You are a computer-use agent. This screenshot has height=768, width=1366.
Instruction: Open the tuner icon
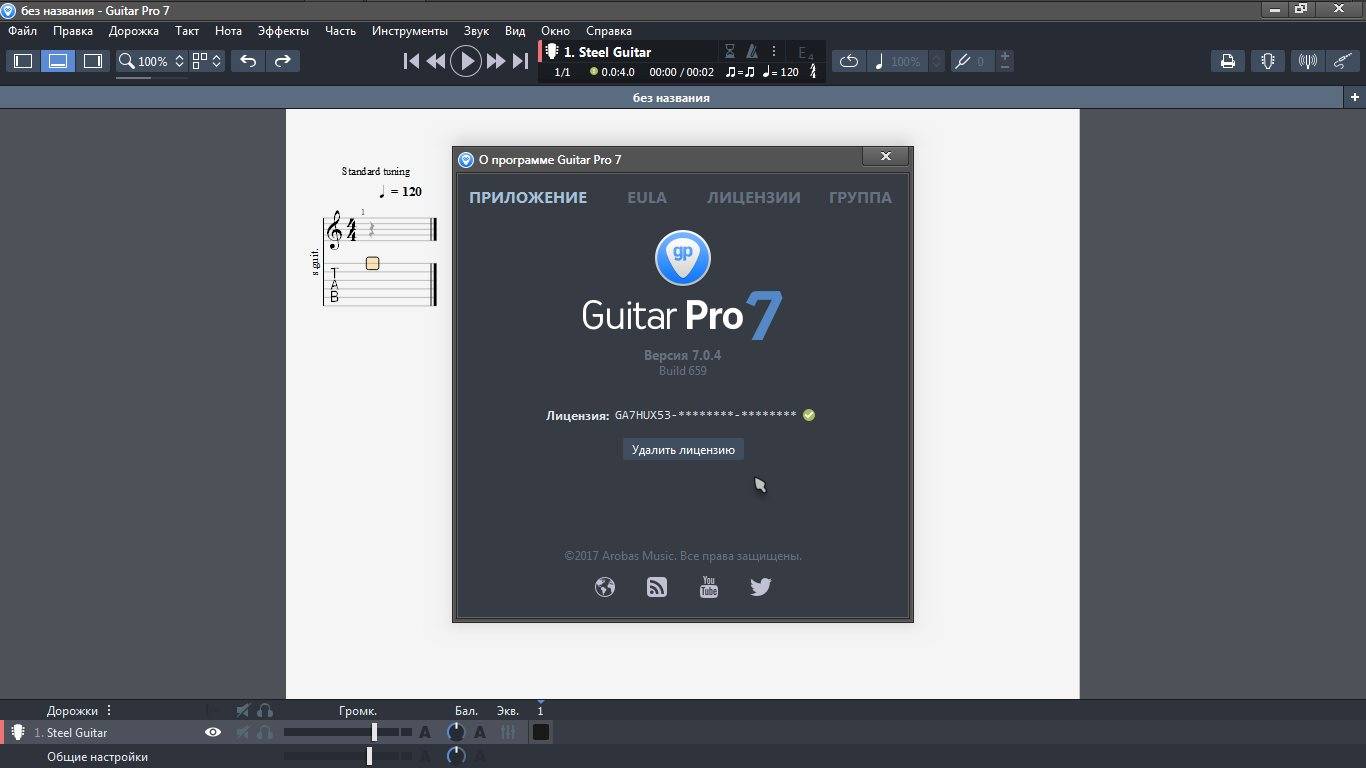[x=1307, y=61]
